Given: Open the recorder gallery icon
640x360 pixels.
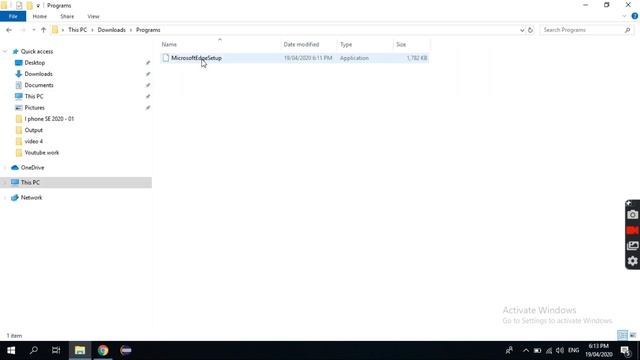Looking at the screenshot, I should pyautogui.click(x=633, y=245).
